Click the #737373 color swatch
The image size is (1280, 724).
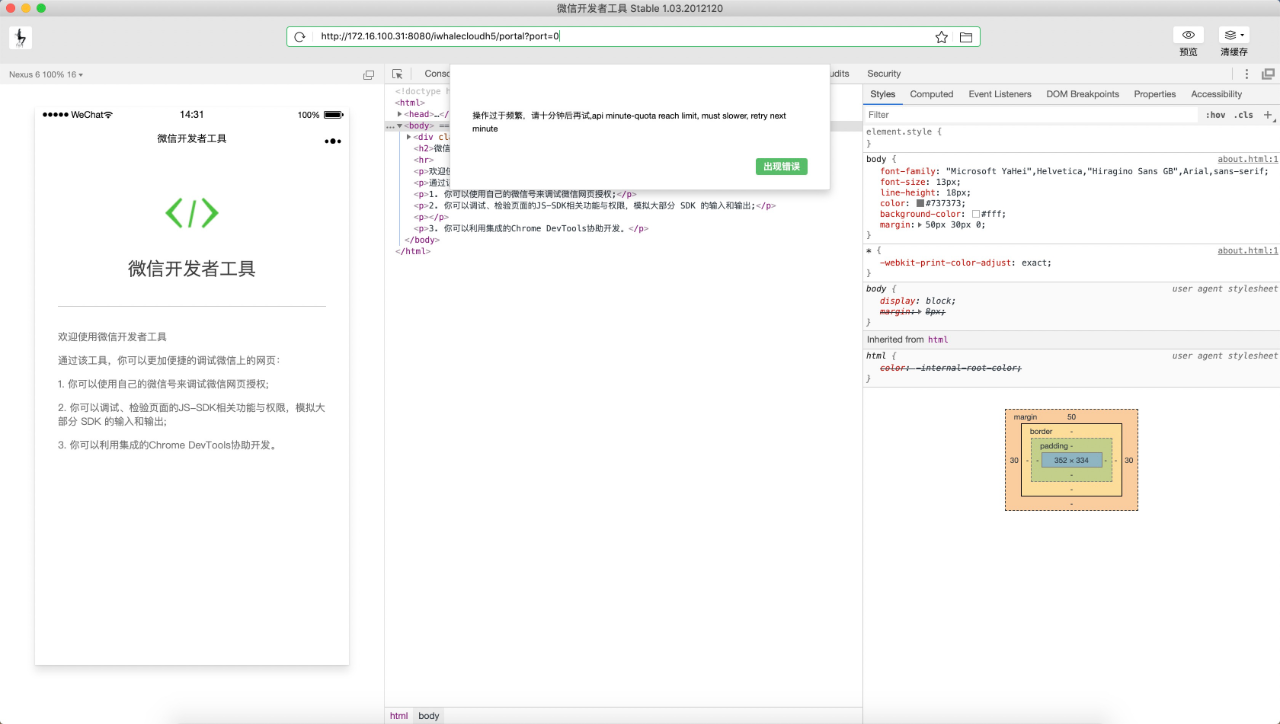tap(920, 203)
